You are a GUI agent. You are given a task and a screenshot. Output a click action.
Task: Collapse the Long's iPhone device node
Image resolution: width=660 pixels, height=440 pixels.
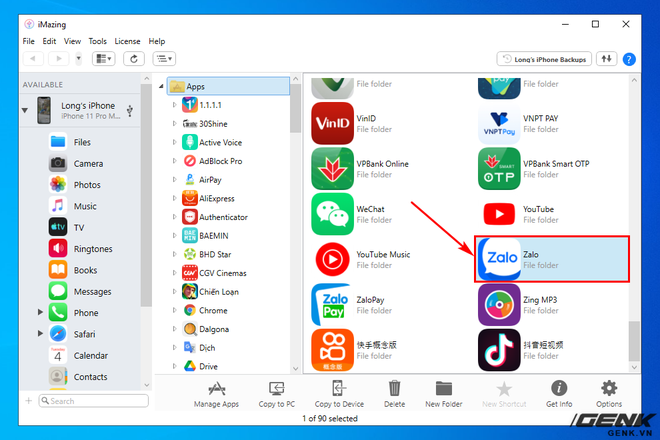pyautogui.click(x=25, y=110)
